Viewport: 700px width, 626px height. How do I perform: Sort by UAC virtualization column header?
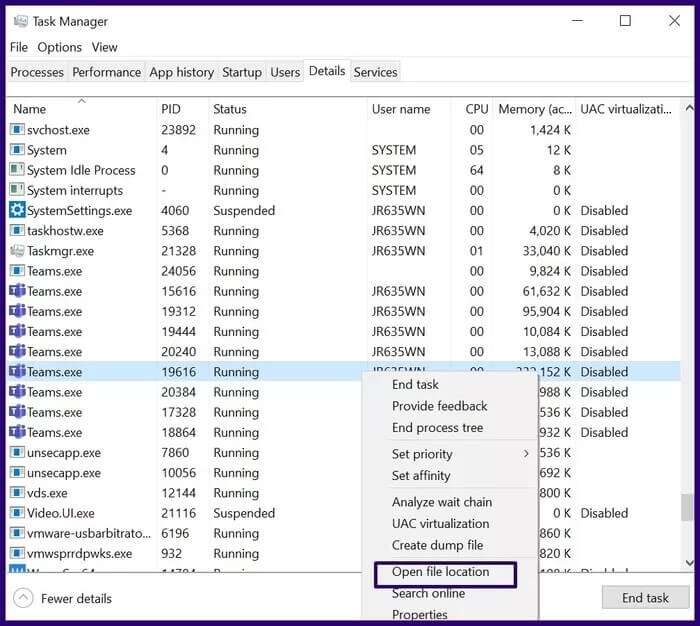(628, 109)
